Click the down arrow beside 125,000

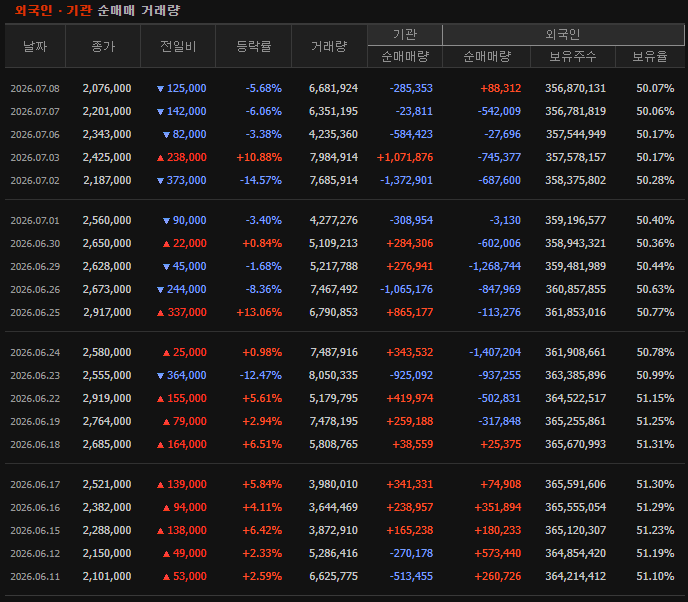click(x=161, y=89)
